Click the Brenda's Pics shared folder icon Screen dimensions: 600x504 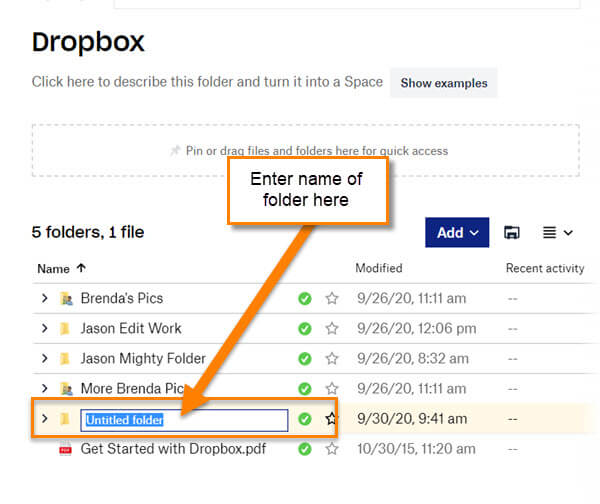pyautogui.click(x=66, y=298)
